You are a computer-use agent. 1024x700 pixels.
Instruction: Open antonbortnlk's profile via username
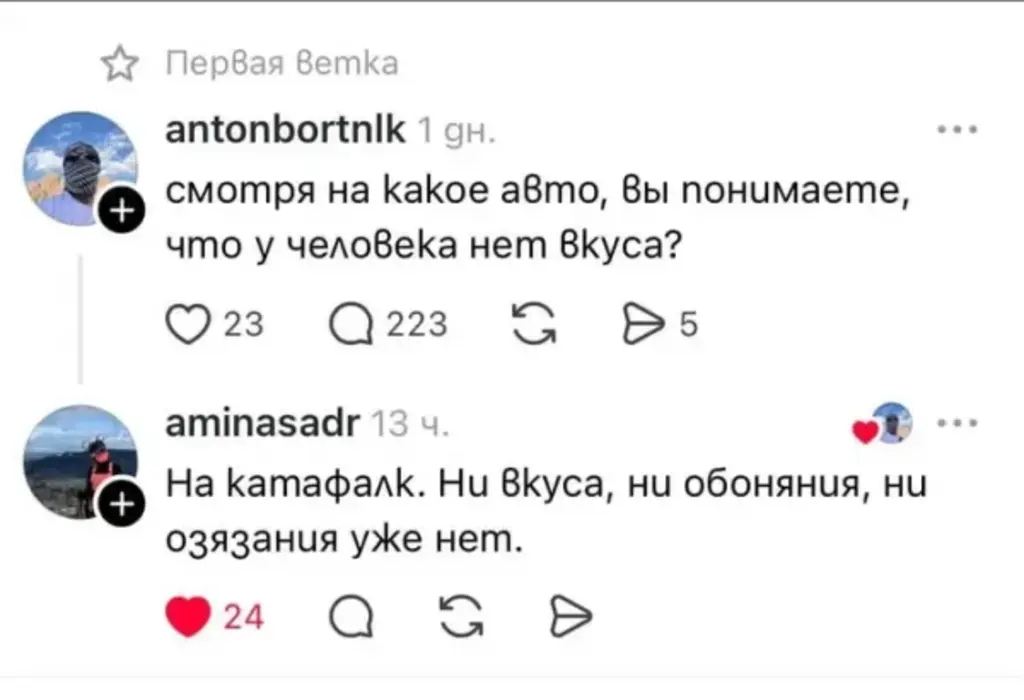(x=283, y=130)
